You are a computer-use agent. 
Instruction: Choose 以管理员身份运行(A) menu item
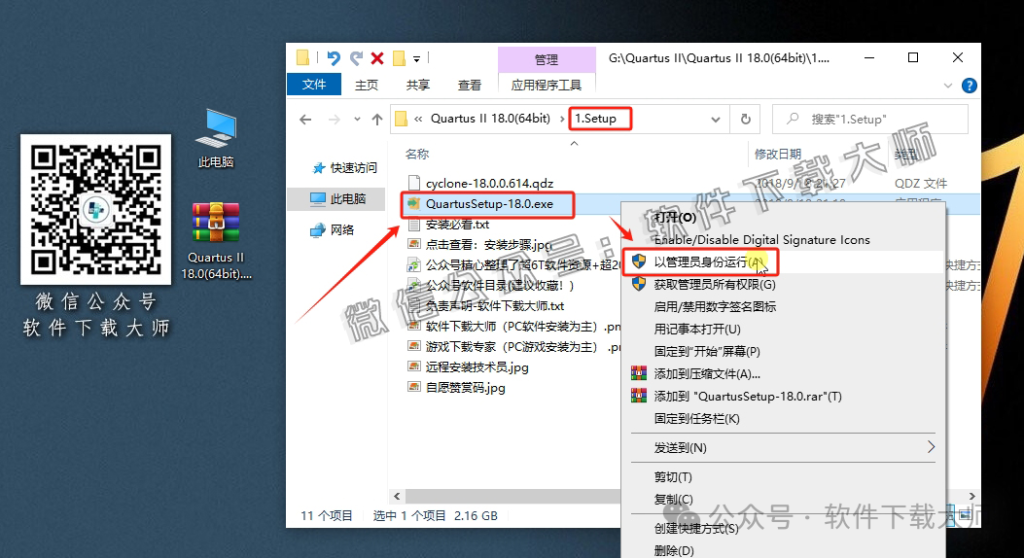(x=709, y=262)
